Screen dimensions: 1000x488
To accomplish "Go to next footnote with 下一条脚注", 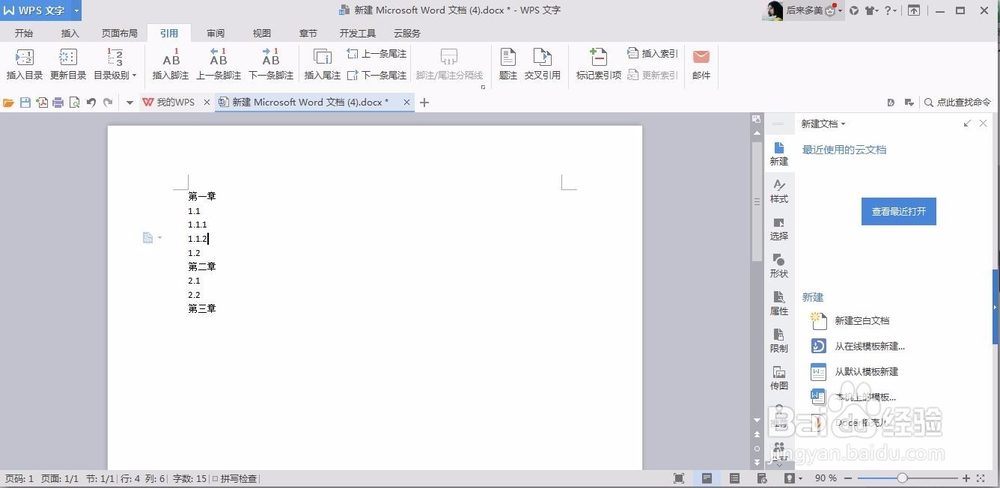I will [x=270, y=64].
